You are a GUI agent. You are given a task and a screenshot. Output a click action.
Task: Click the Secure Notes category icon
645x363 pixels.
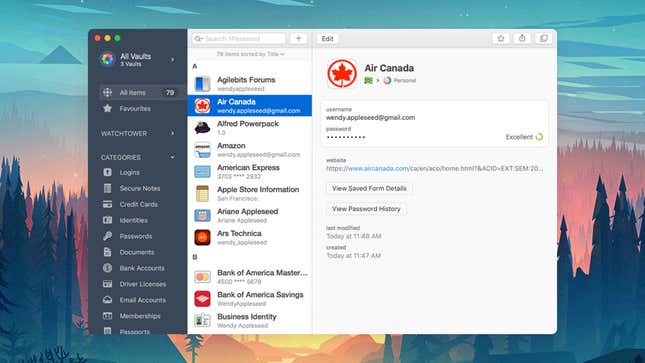click(107, 188)
